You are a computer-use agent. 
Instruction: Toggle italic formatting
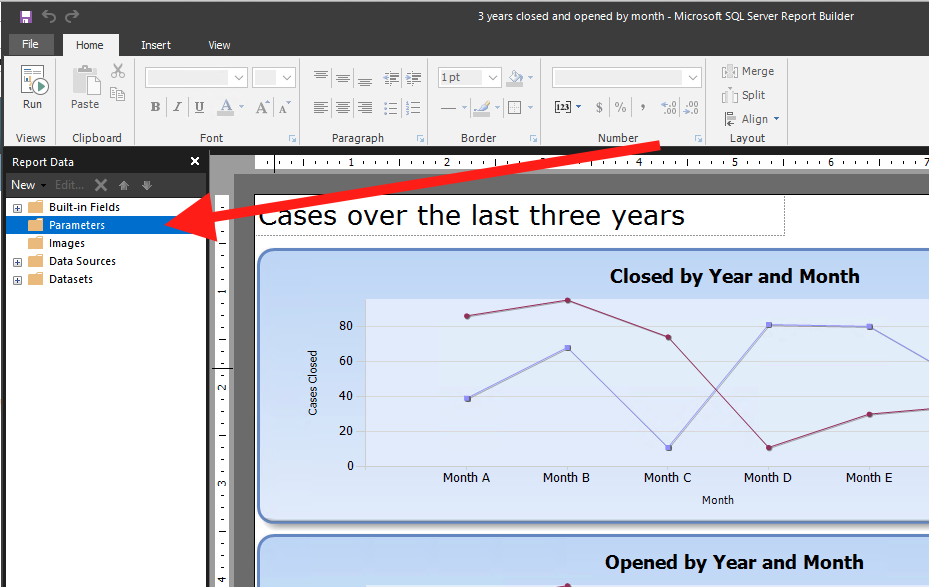click(177, 107)
